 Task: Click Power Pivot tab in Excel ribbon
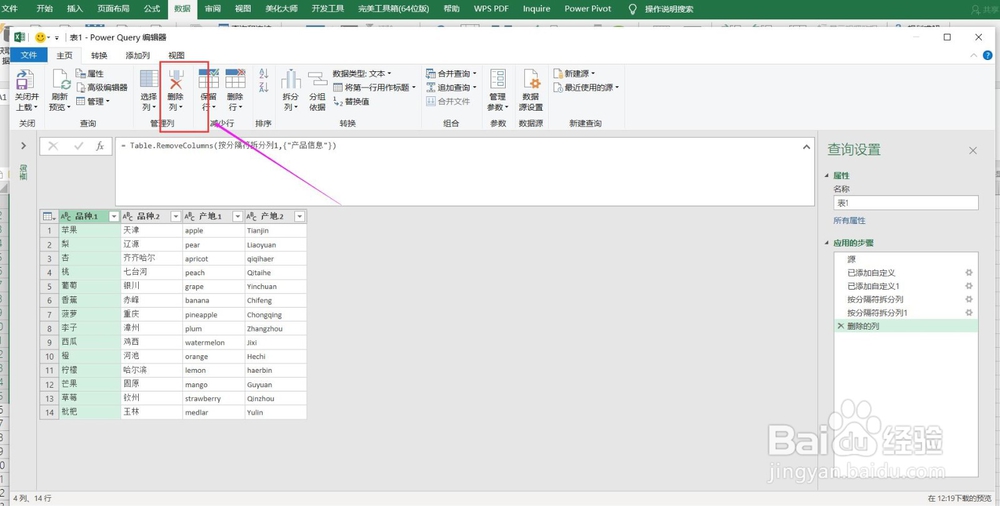coord(587,9)
